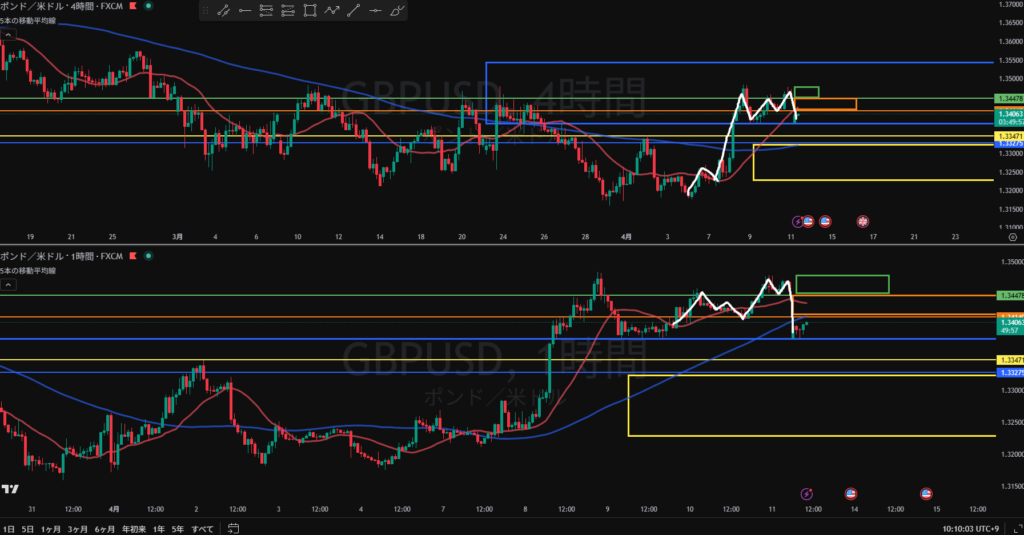Click purple lightning event icon on lower chart
The height and width of the screenshot is (535, 1024).
[808, 493]
